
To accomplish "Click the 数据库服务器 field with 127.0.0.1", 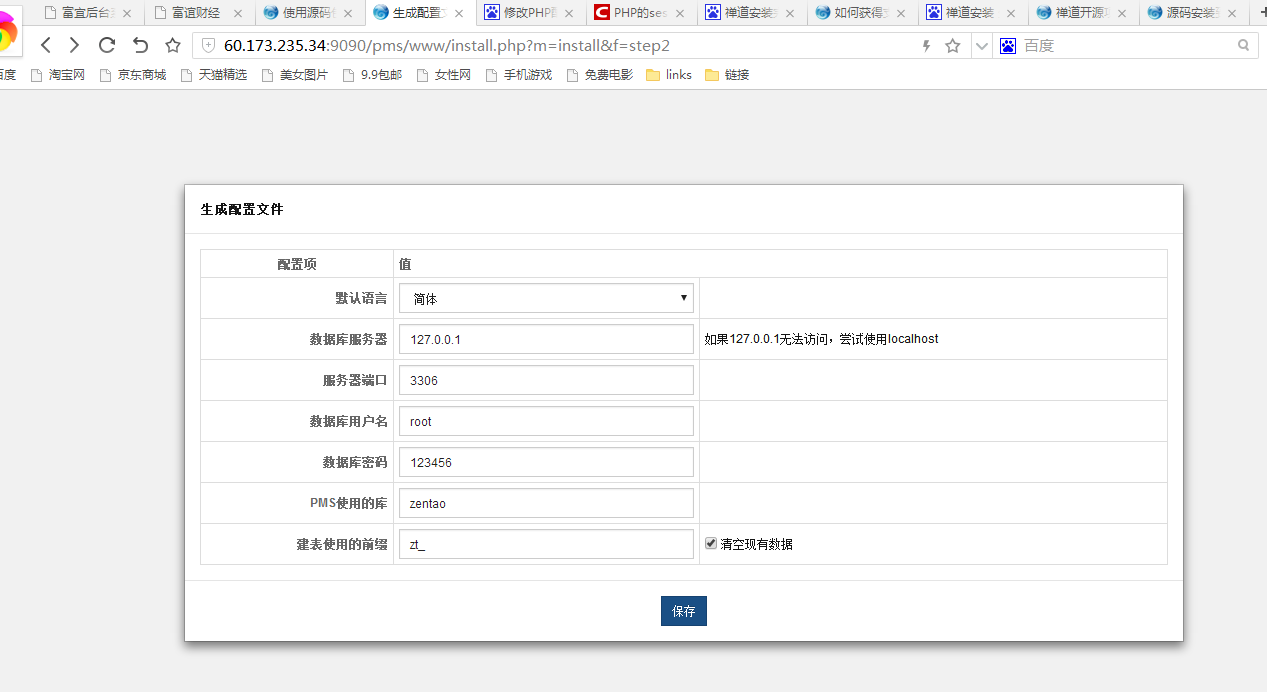I will tap(546, 339).
